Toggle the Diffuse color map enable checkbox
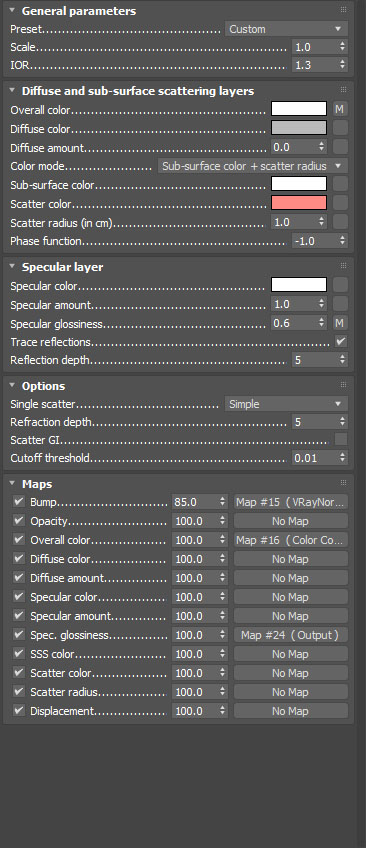This screenshot has width=366, height=848. [19, 559]
